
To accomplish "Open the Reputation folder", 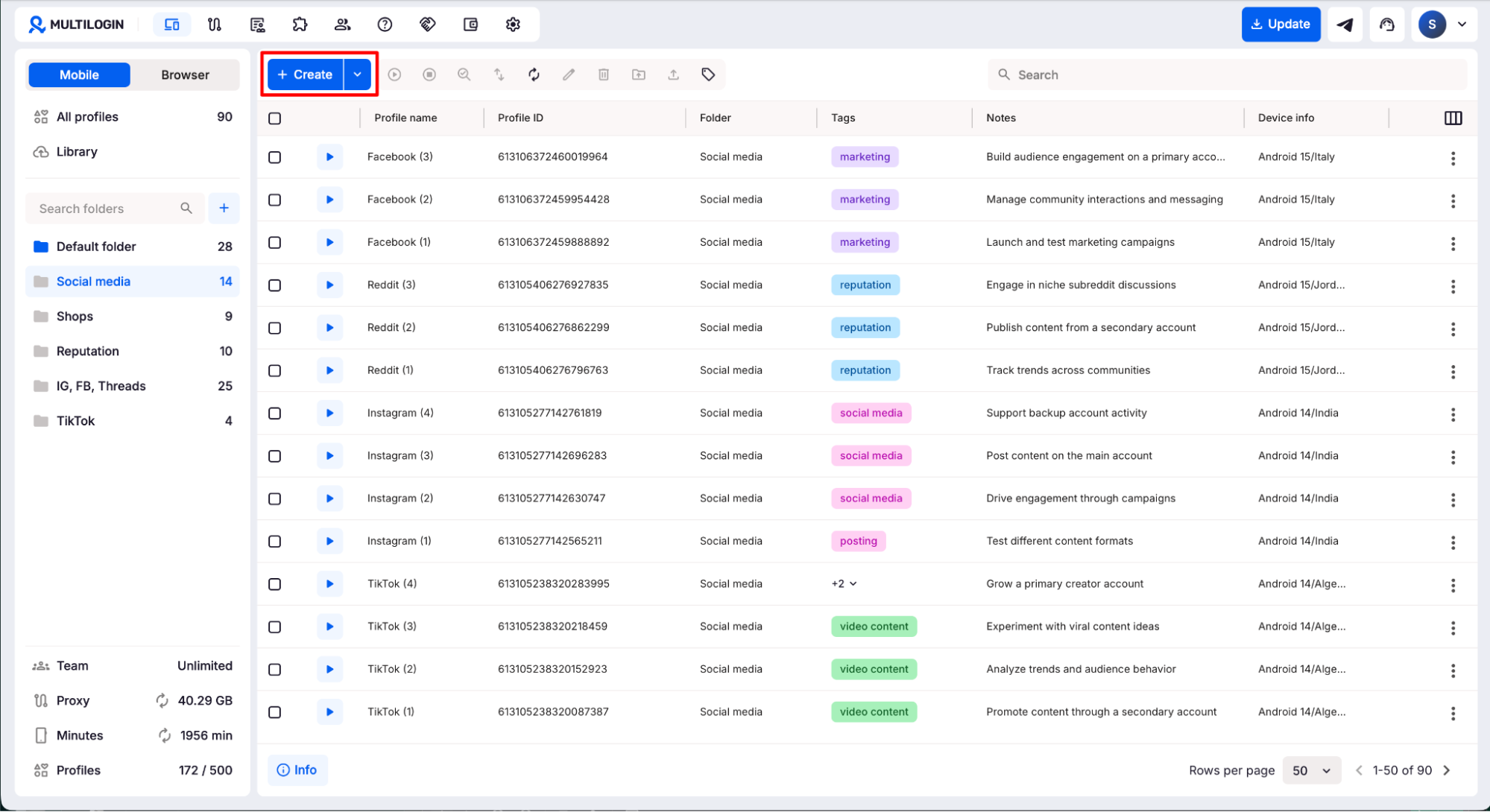I will coord(88,351).
